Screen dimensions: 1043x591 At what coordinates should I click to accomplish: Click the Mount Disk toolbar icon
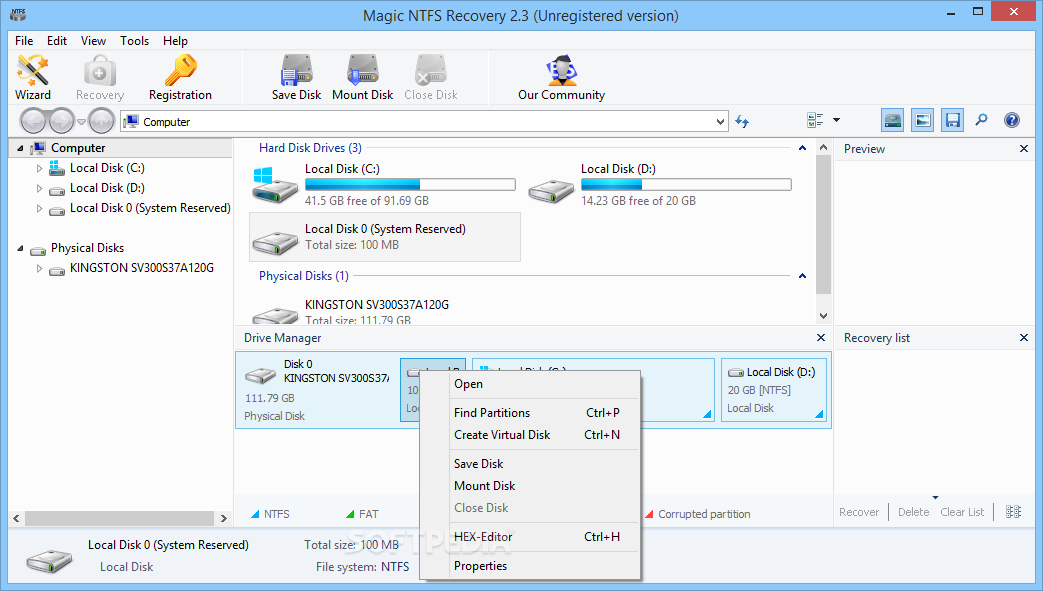click(363, 77)
